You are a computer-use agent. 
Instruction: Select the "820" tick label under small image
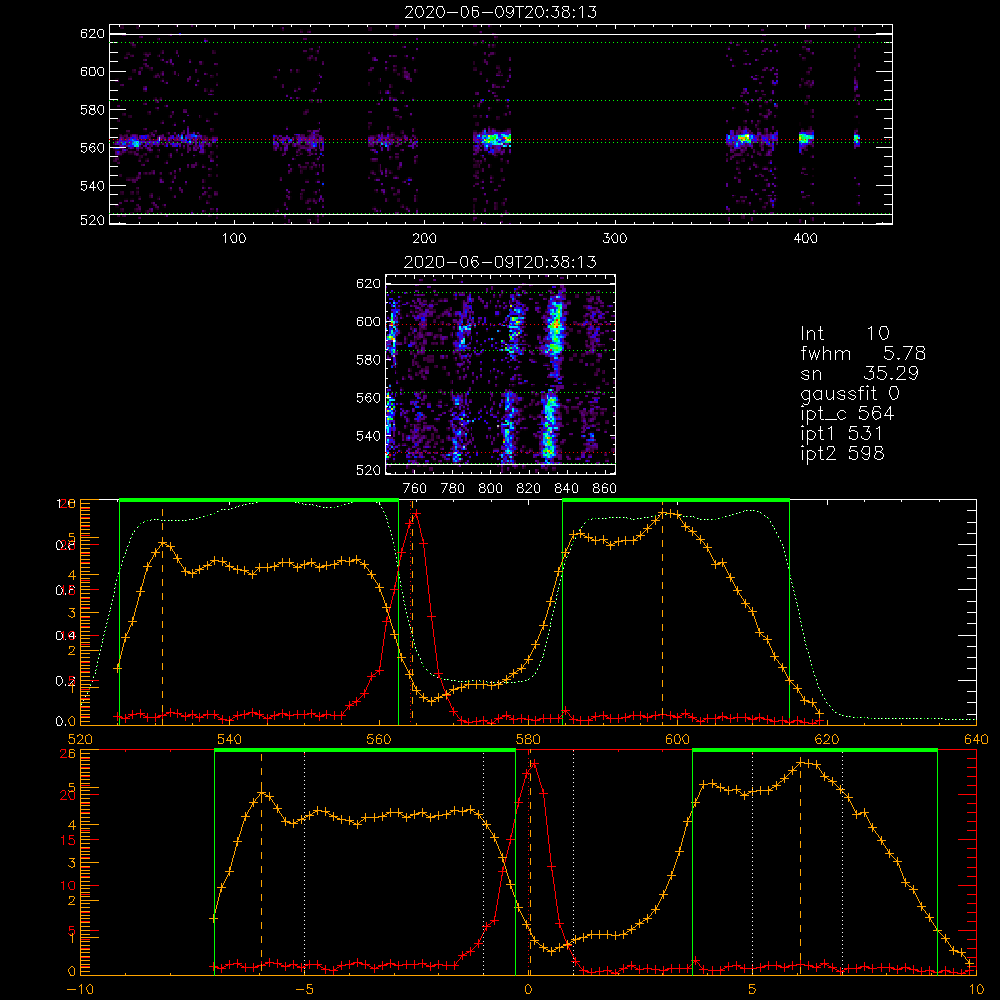pos(529,489)
